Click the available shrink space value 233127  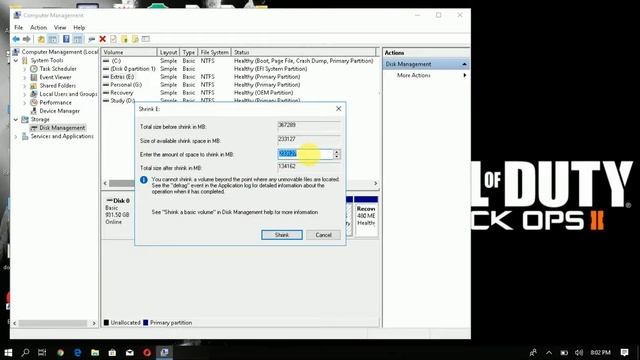308,139
